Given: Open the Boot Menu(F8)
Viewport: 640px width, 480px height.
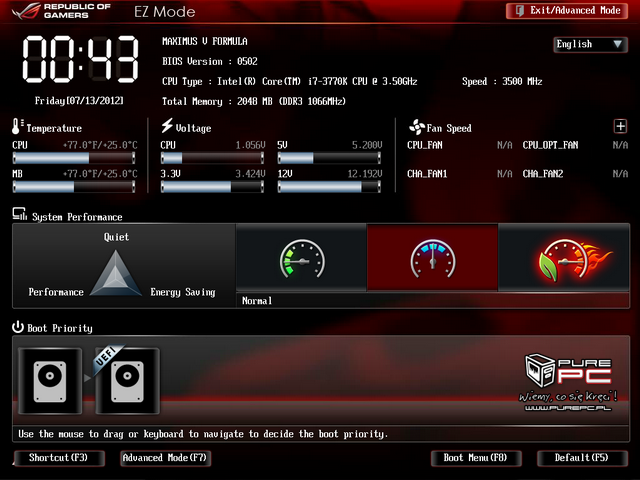Looking at the screenshot, I should pyautogui.click(x=476, y=458).
